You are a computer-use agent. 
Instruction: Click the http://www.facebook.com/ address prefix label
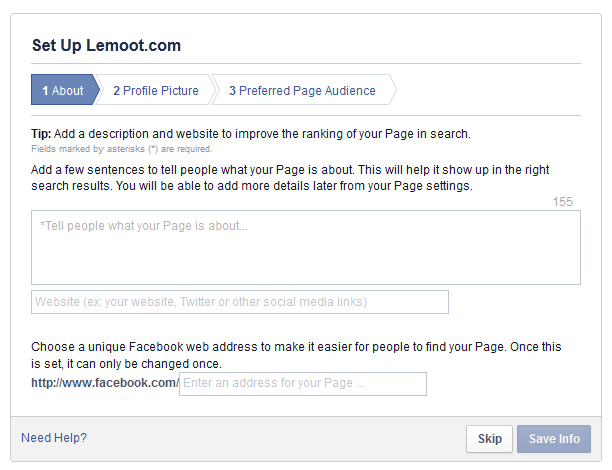coord(105,383)
